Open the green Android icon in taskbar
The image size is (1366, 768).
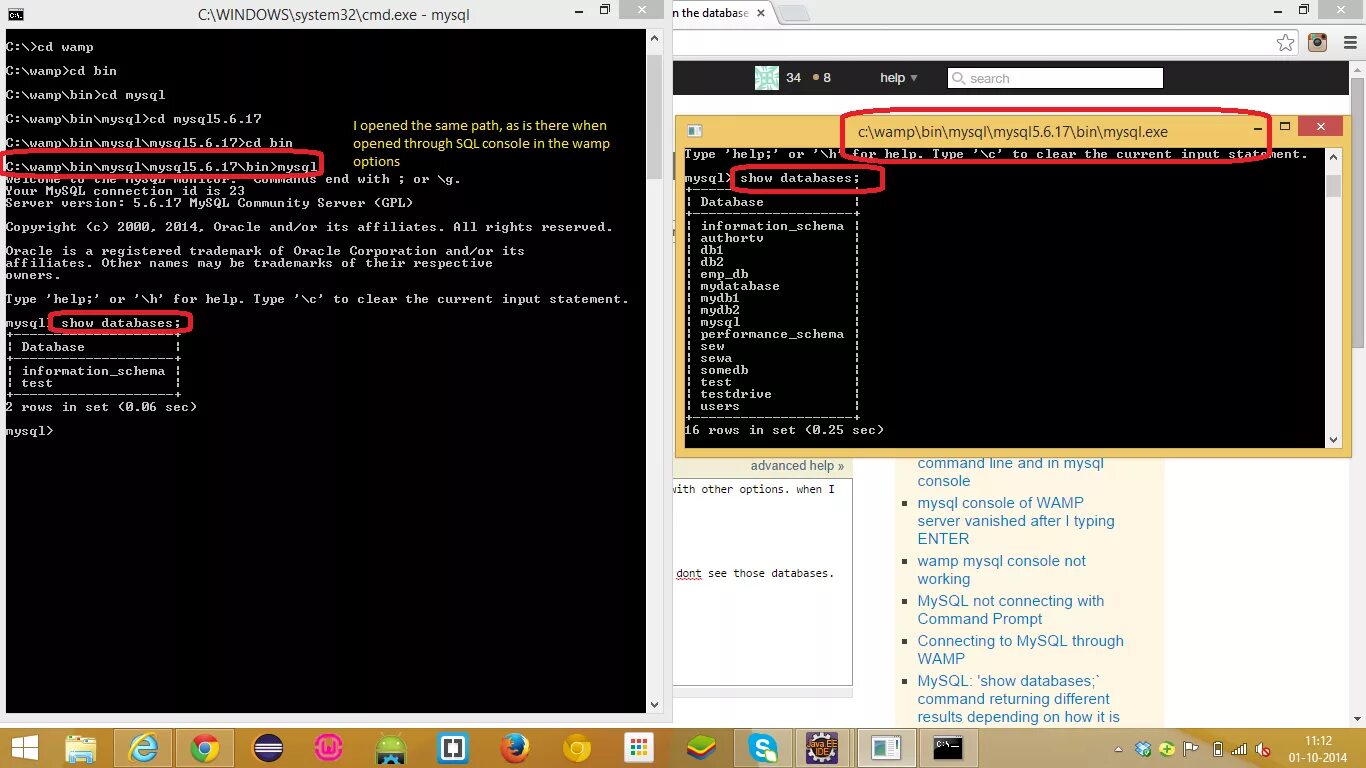click(391, 748)
